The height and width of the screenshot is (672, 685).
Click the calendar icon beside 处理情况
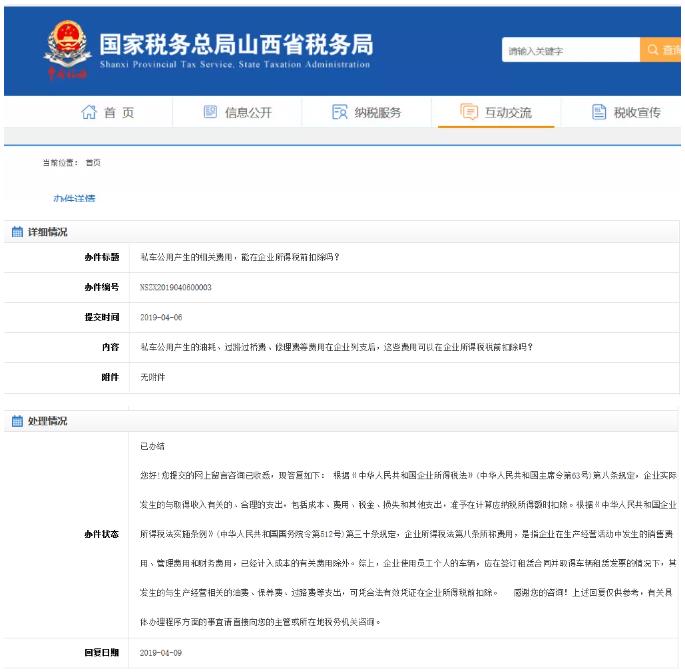pos(17,421)
